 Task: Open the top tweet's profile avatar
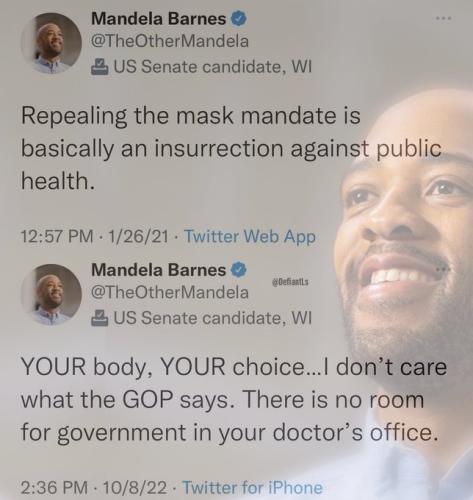[x=51, y=43]
